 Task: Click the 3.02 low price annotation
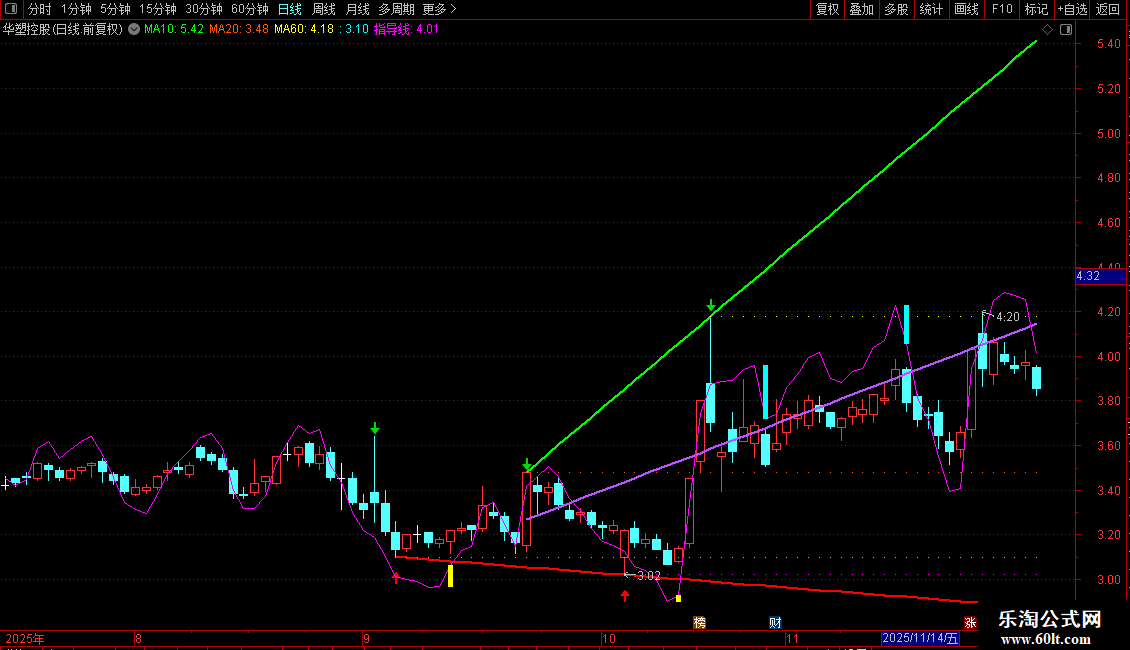point(649,576)
